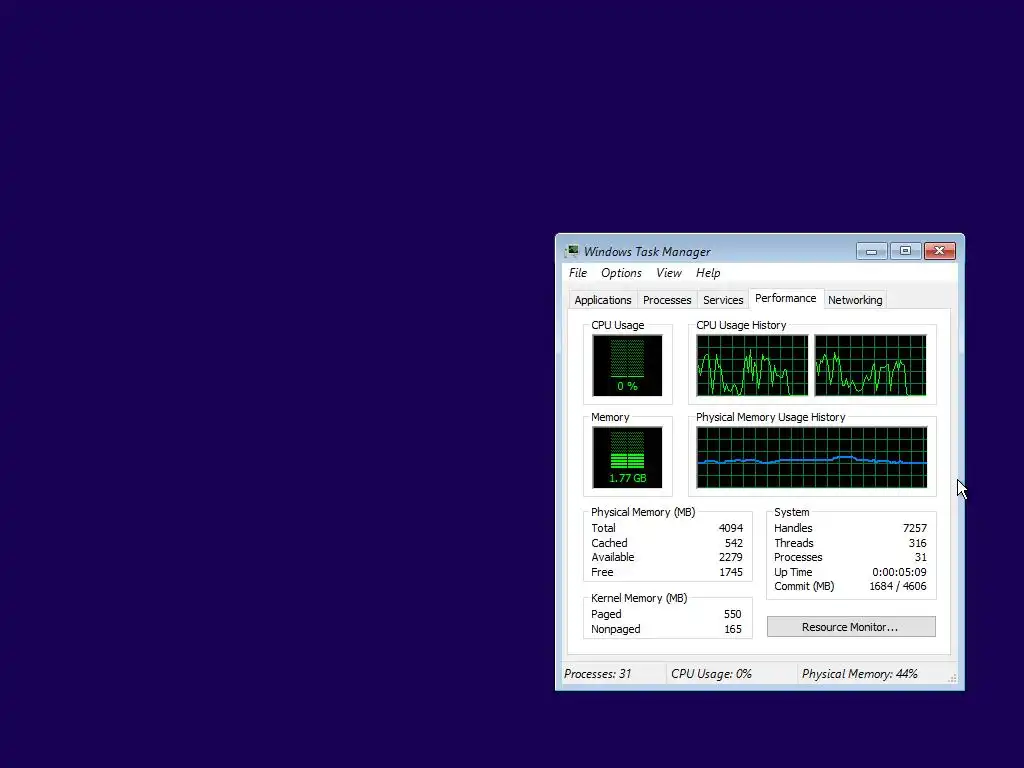Click the Memory gauge showing 1.77 GB
This screenshot has width=1024, height=768.
coord(627,458)
